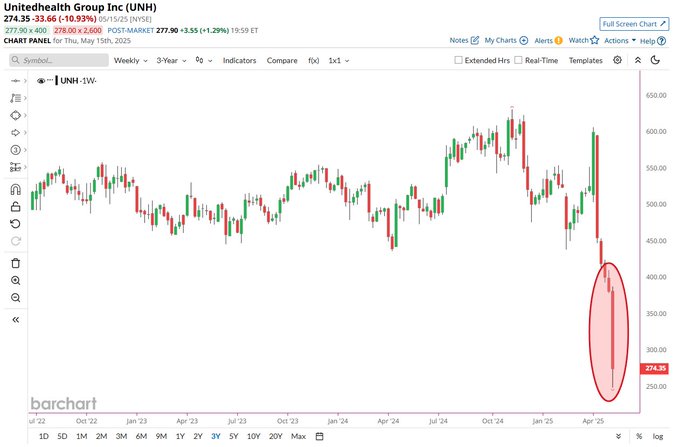Viewport: 680px width, 447px height.
Task: Select the 1M range
Action: point(82,436)
